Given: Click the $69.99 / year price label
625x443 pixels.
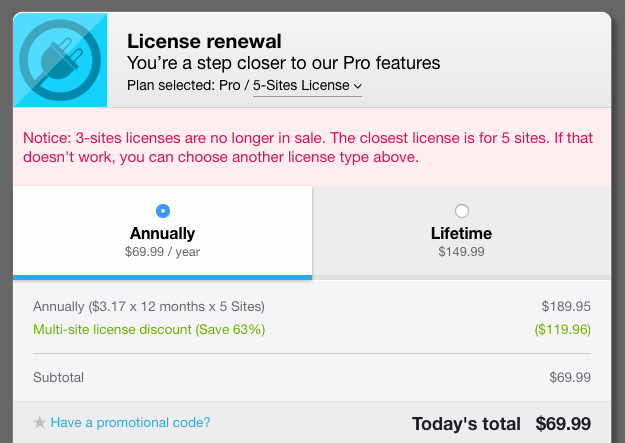Looking at the screenshot, I should pyautogui.click(x=163, y=252).
